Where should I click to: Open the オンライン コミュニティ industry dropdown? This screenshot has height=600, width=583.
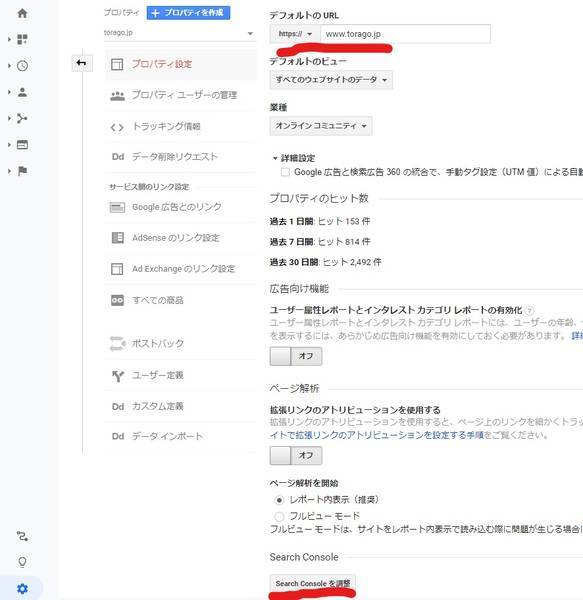tap(321, 126)
